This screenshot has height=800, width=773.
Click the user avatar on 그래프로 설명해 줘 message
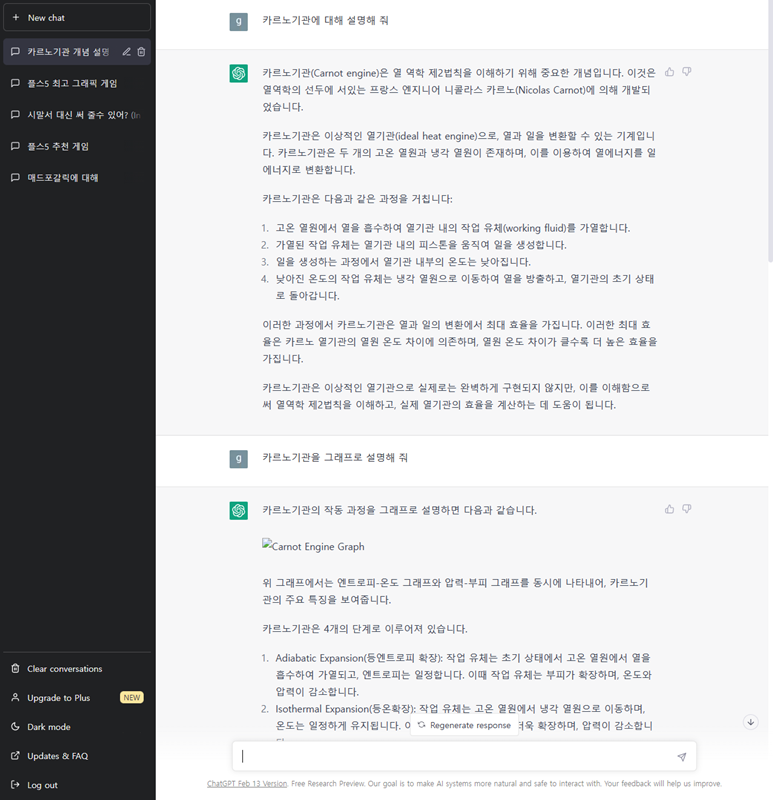tap(238, 459)
